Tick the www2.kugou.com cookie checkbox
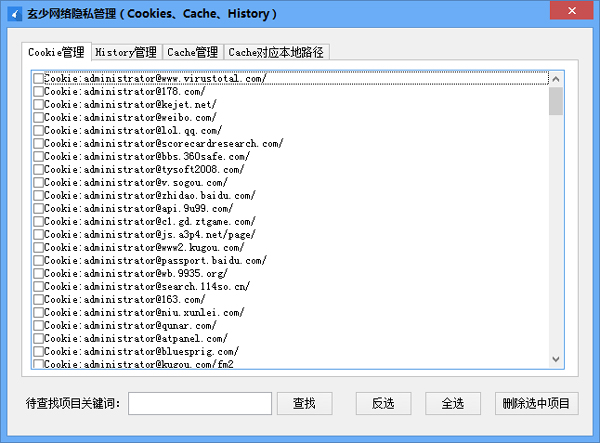Viewport: 600px width, 443px height. 38,248
